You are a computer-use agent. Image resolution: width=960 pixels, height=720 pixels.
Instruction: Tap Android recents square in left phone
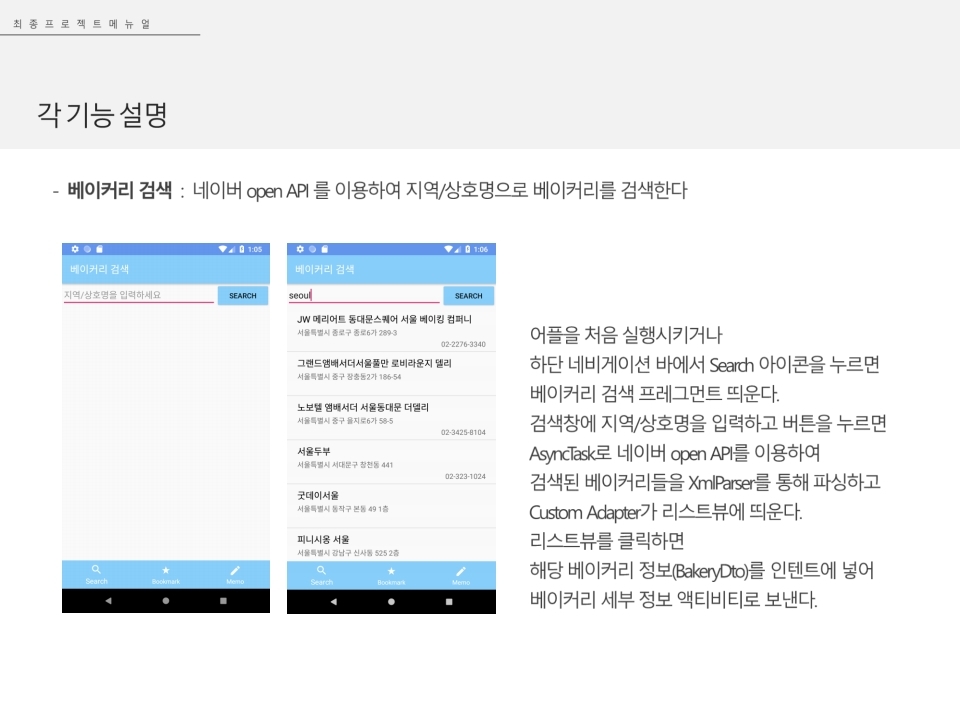click(x=223, y=601)
